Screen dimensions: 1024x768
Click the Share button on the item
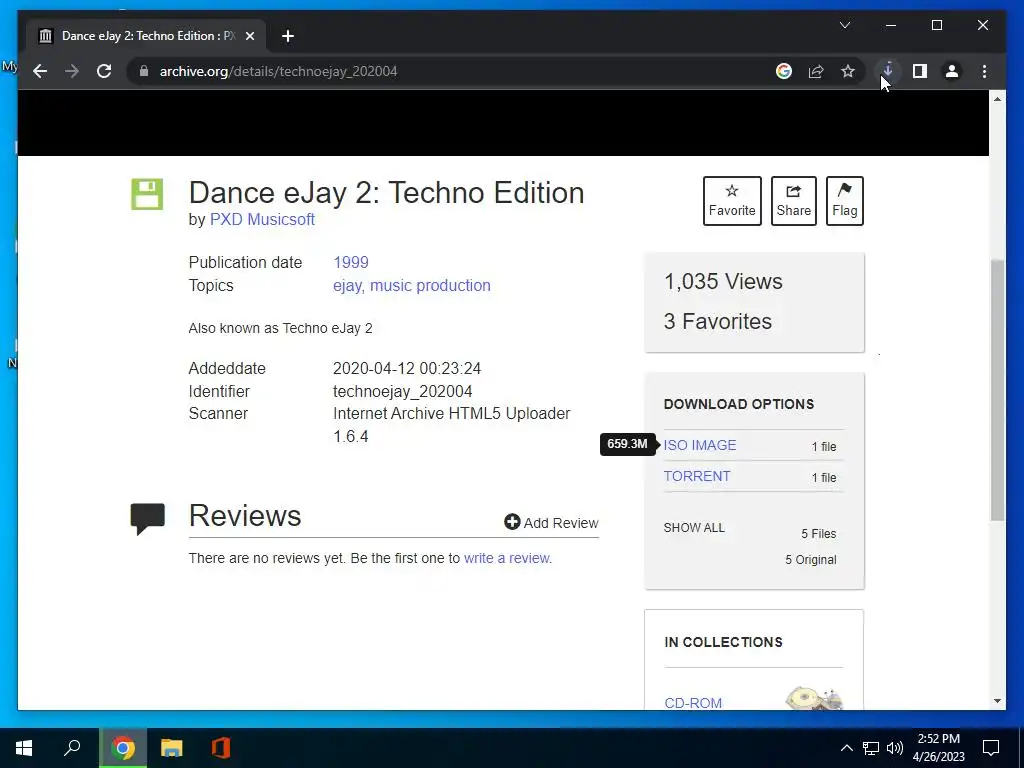793,200
